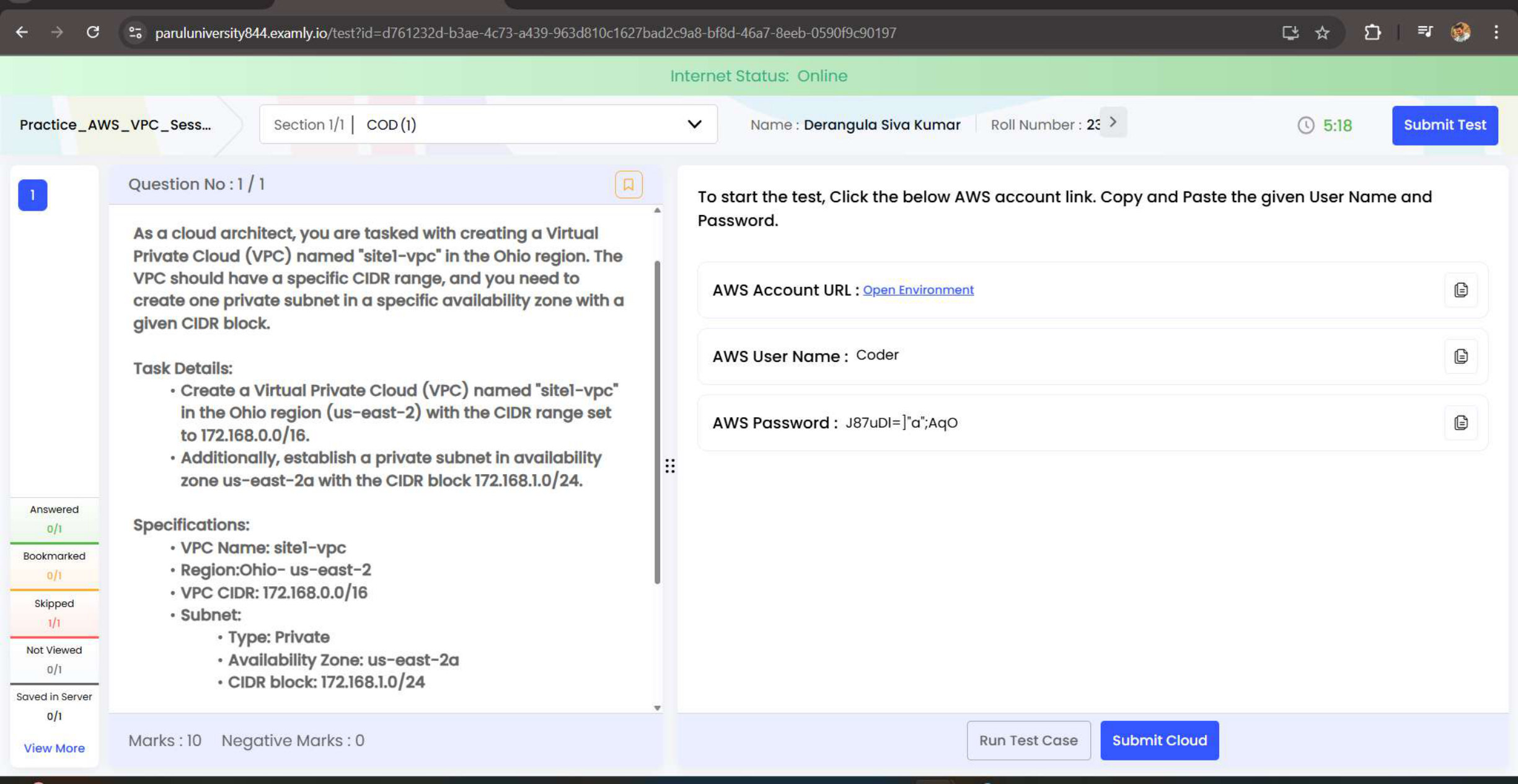
Task: Click the Bookmarked 0/1 status
Action: (x=54, y=566)
